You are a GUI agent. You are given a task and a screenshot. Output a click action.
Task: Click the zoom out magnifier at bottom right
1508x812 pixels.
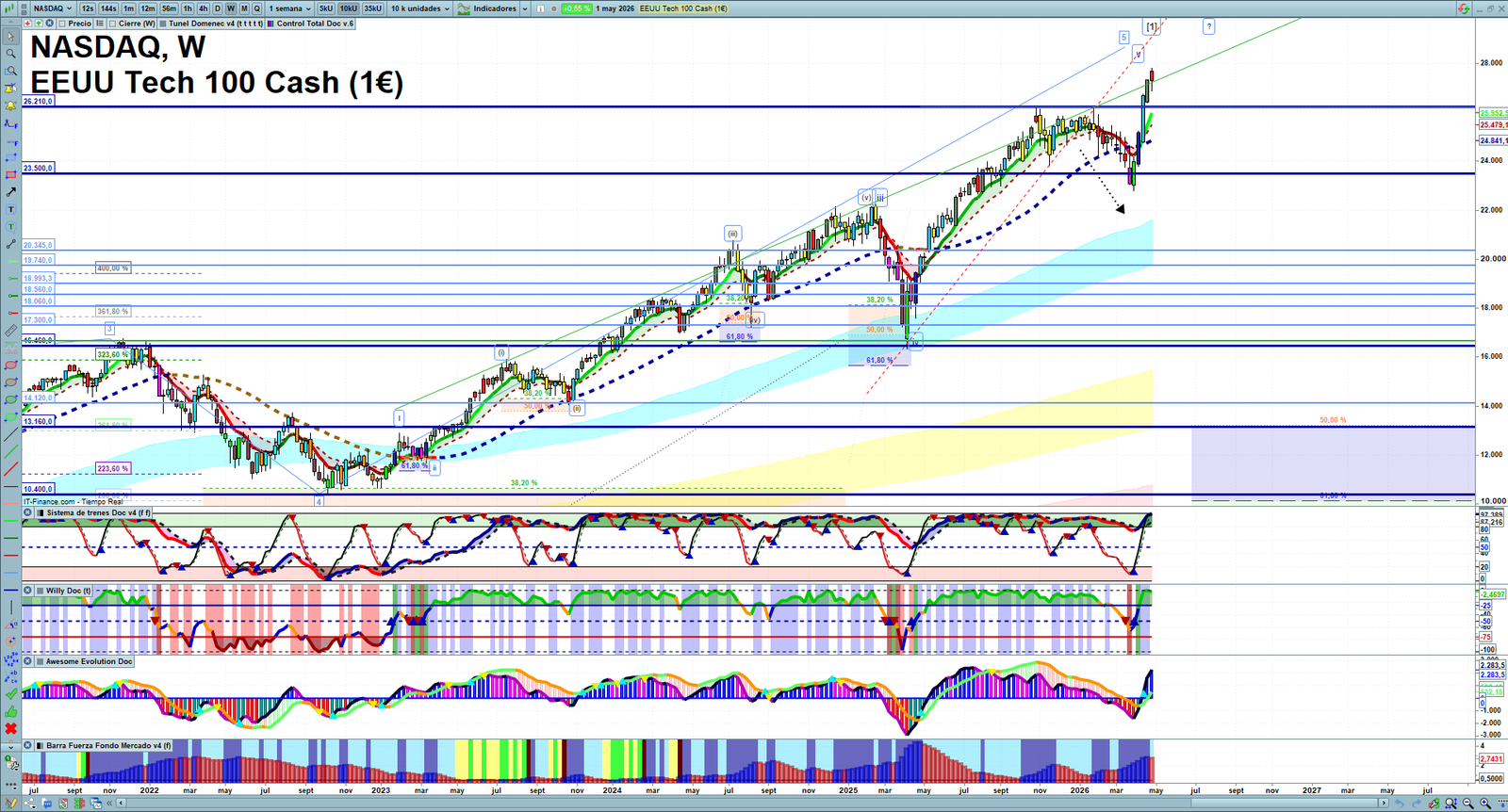tap(1468, 804)
